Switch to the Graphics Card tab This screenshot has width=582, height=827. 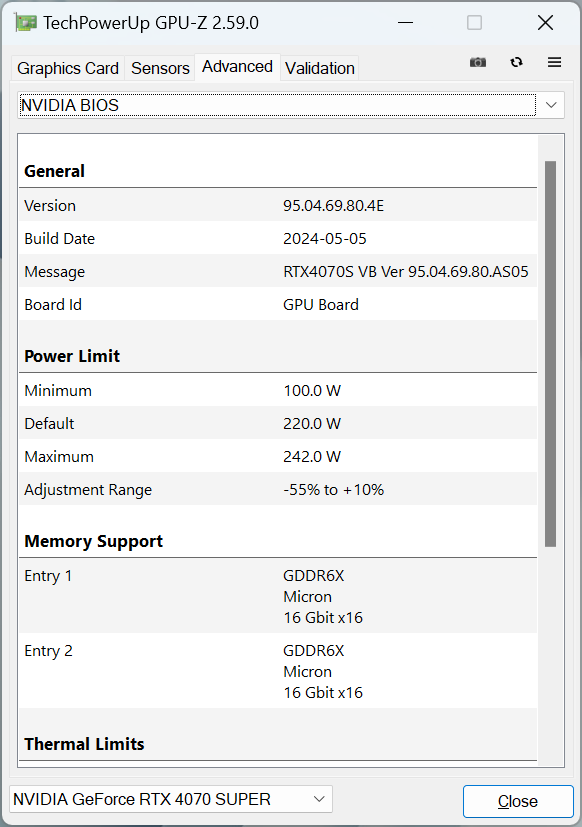pos(68,68)
